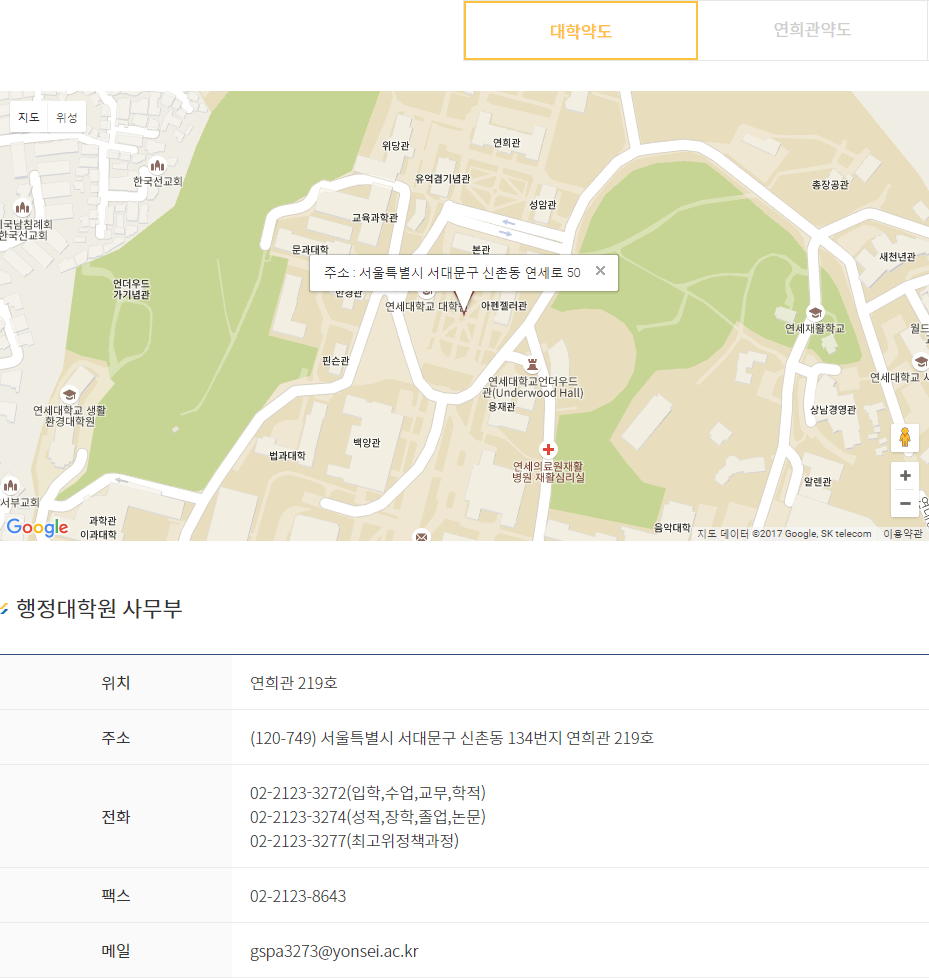This screenshot has width=929, height=978.
Task: Close the address info popup
Action: [x=600, y=271]
